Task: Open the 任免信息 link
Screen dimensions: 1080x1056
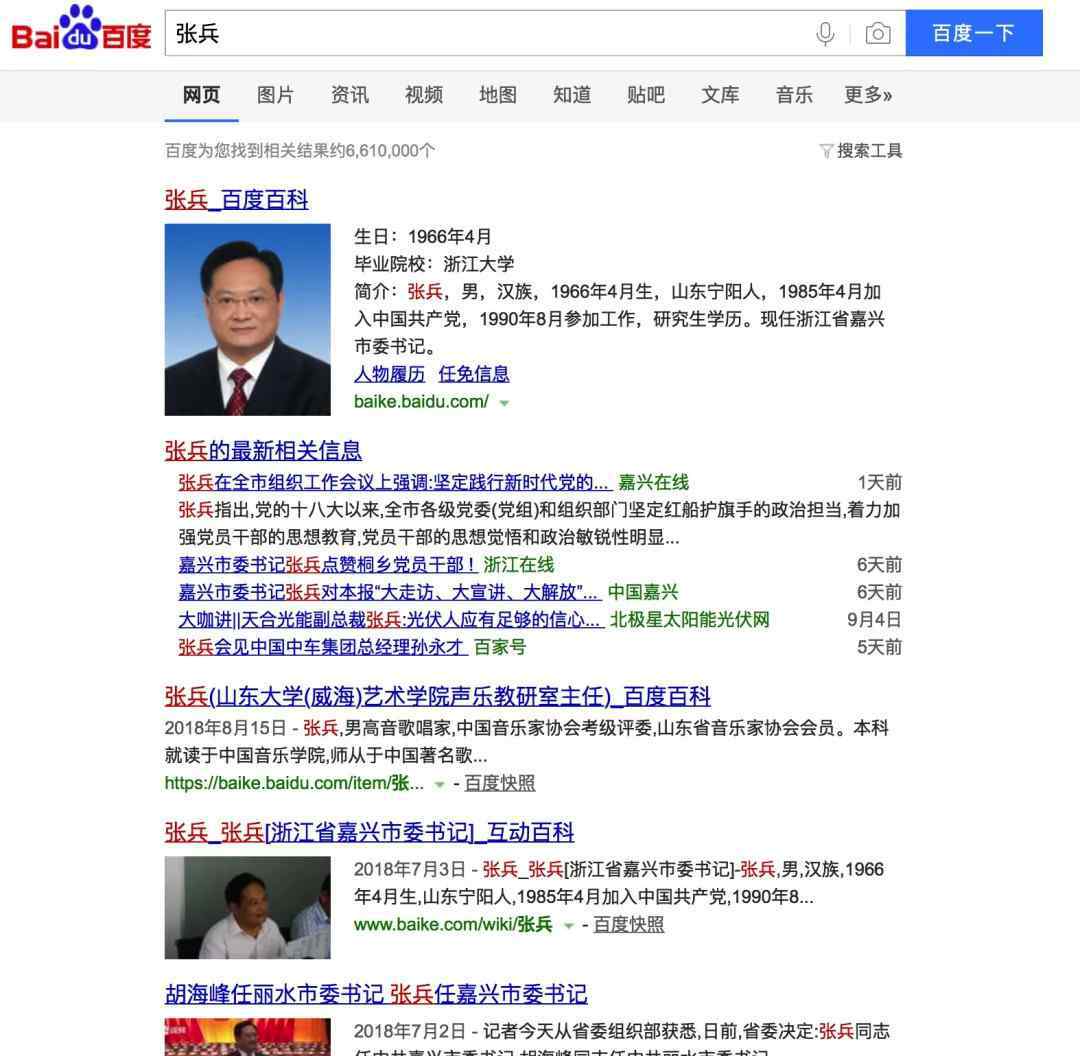Action: (474, 374)
